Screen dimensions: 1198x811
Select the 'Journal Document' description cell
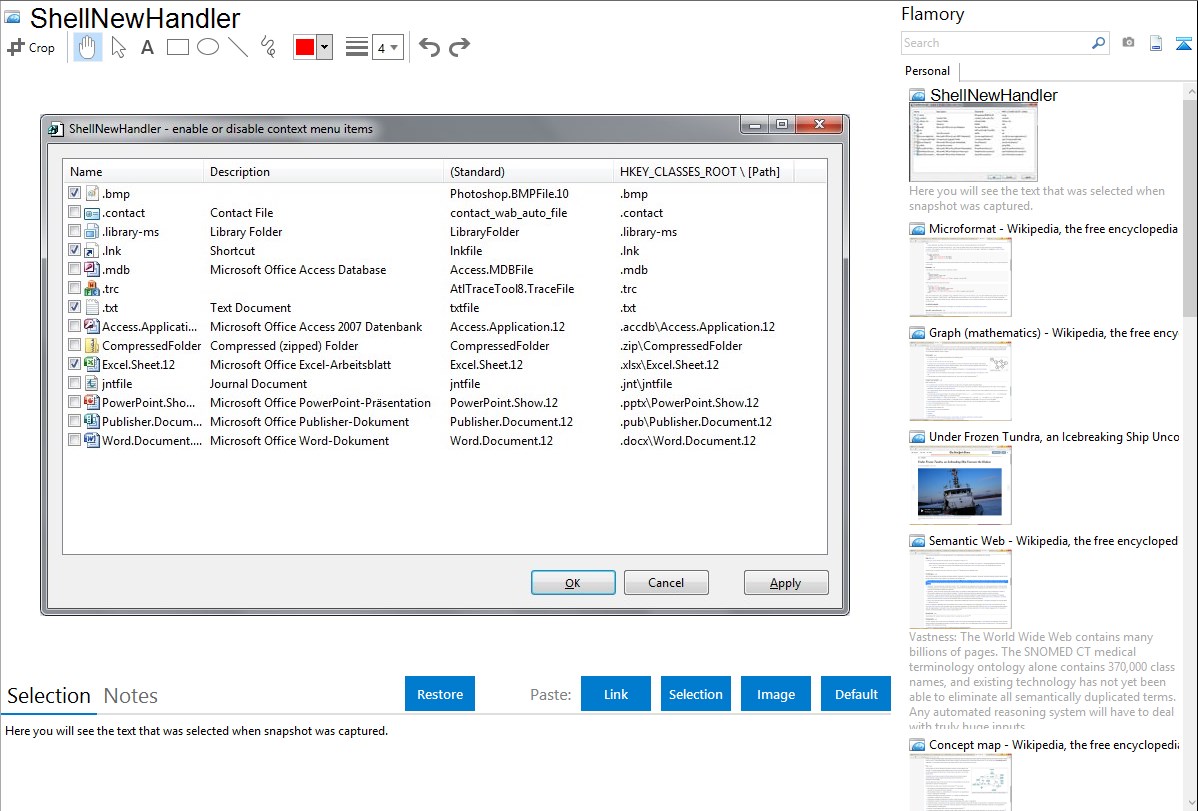258,384
